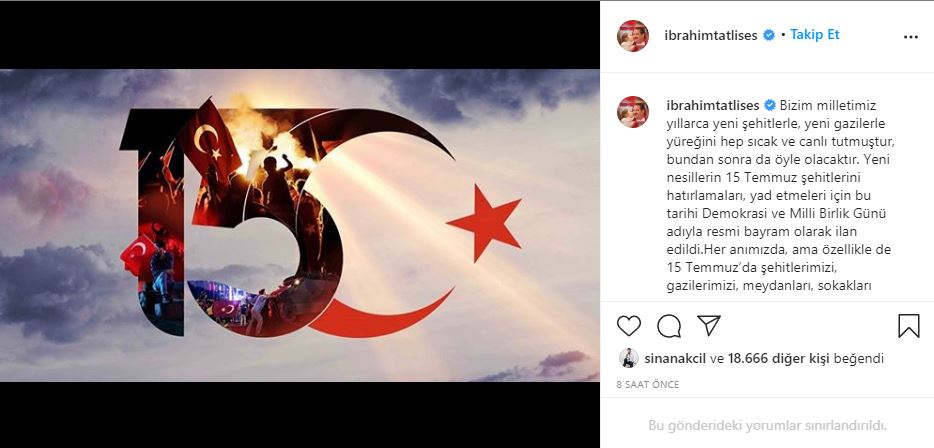Screen dimensions: 934x448
Task: Save the post with bookmark icon
Action: (908, 326)
